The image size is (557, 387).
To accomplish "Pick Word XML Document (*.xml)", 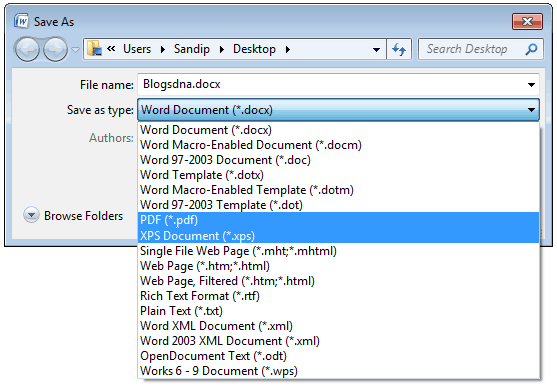I will (x=338, y=326).
